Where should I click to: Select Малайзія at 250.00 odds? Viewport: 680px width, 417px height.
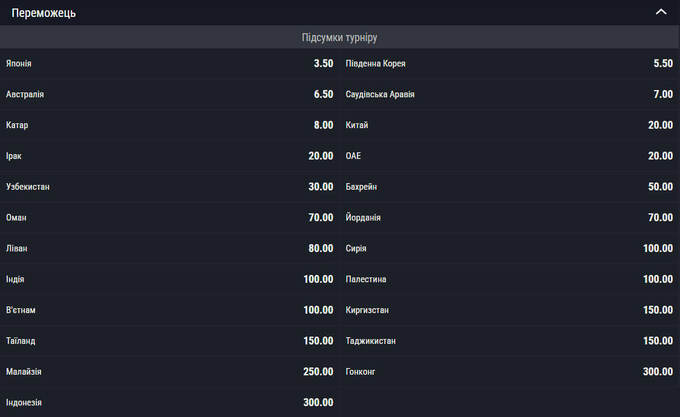169,371
